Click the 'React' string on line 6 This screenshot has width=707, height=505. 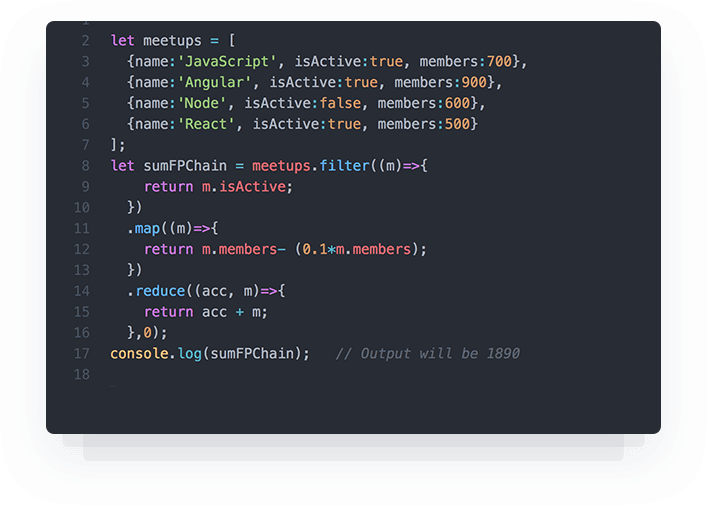point(206,124)
